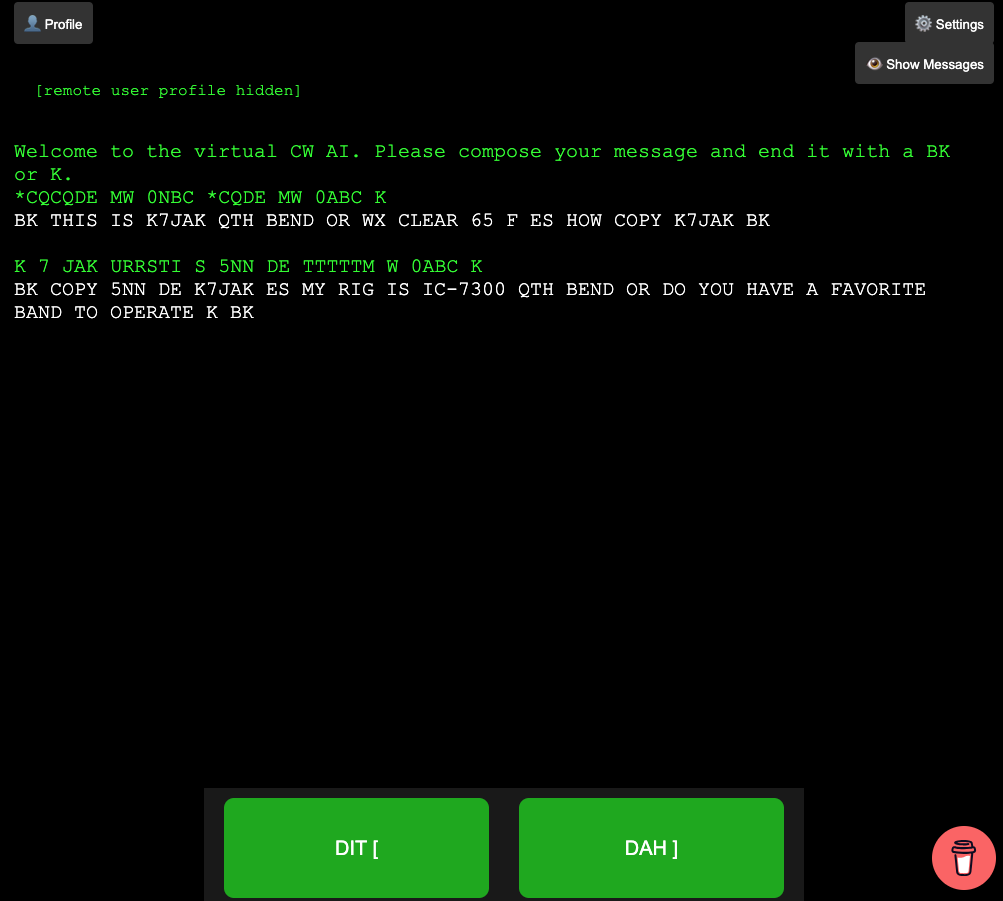This screenshot has width=1003, height=901.
Task: Click the gap between DIT and DAH buttons
Action: coord(504,848)
